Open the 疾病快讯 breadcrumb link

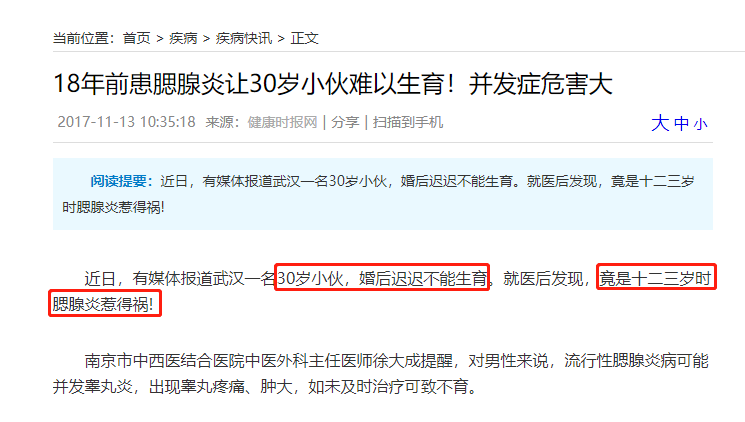(x=244, y=38)
